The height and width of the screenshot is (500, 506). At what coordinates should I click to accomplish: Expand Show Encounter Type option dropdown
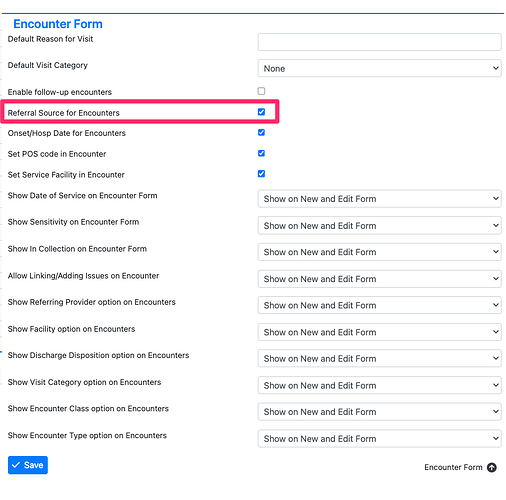click(x=379, y=439)
